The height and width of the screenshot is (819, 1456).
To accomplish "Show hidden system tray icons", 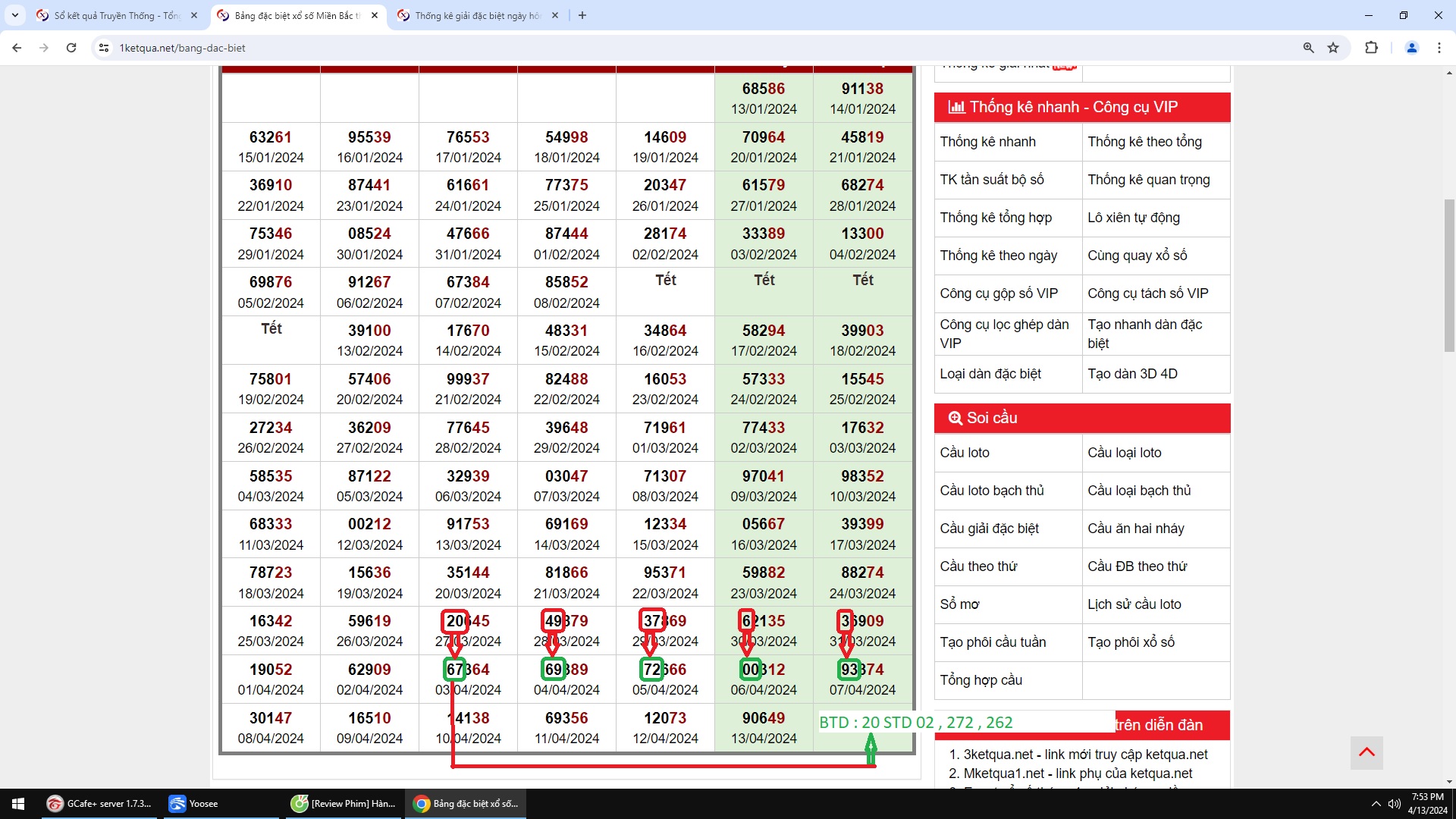I will (1376, 804).
